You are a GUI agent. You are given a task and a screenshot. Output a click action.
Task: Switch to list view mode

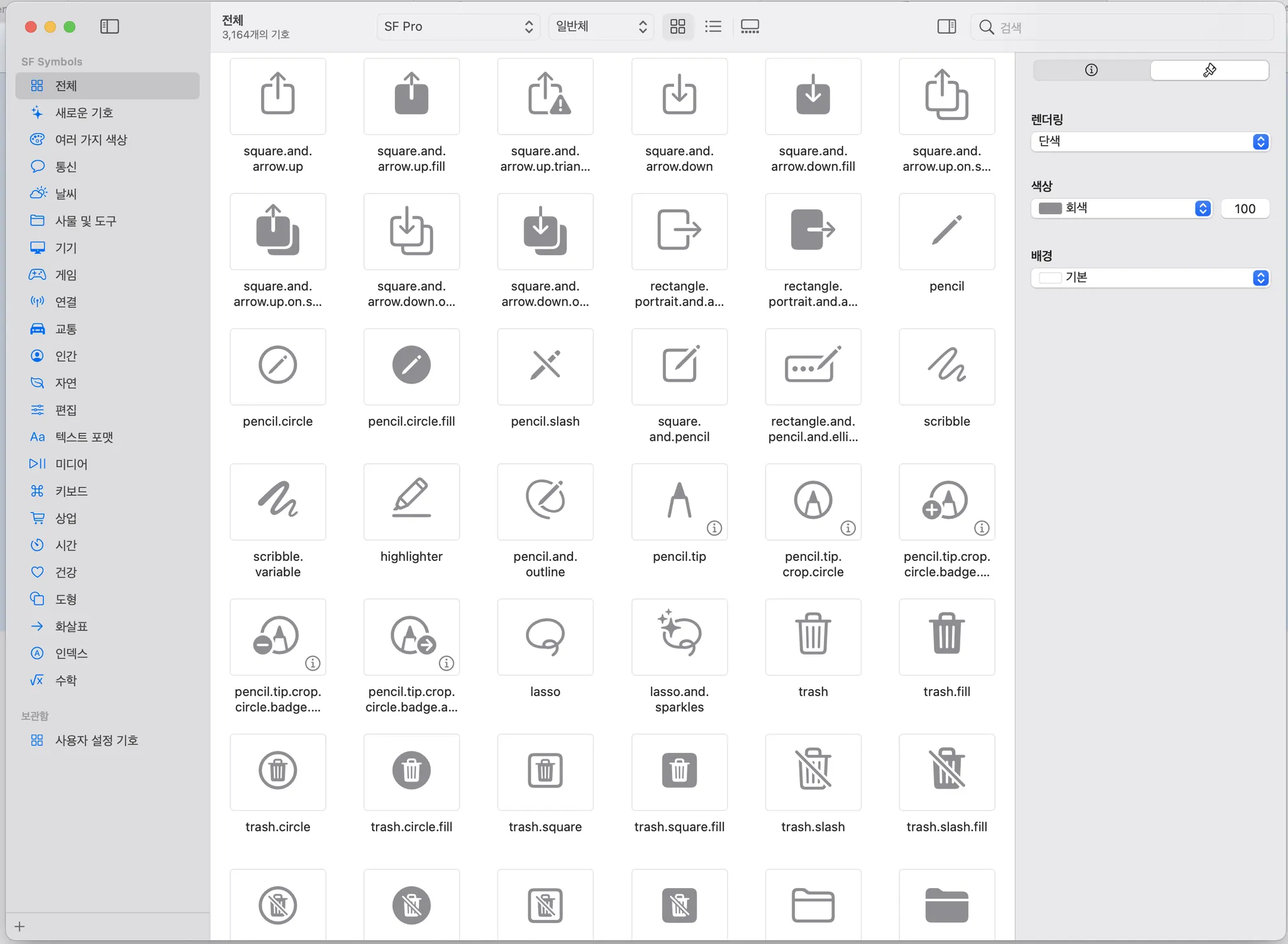pos(713,26)
